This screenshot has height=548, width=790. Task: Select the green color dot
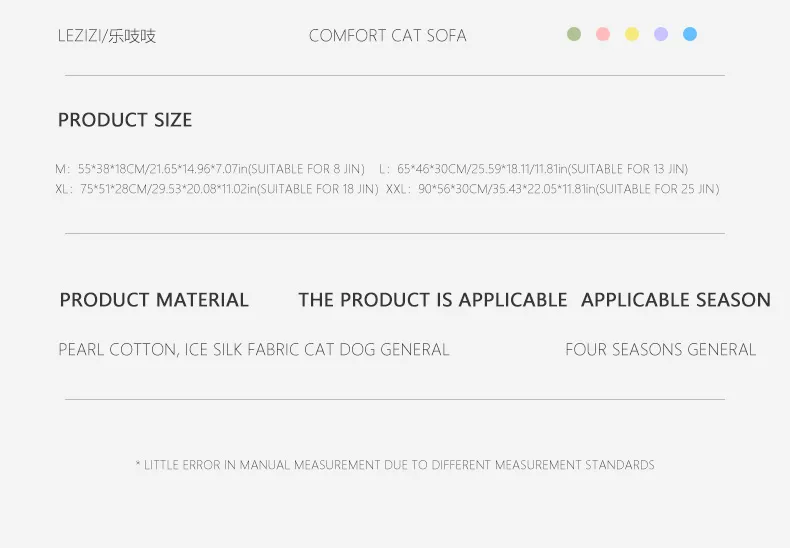[574, 34]
